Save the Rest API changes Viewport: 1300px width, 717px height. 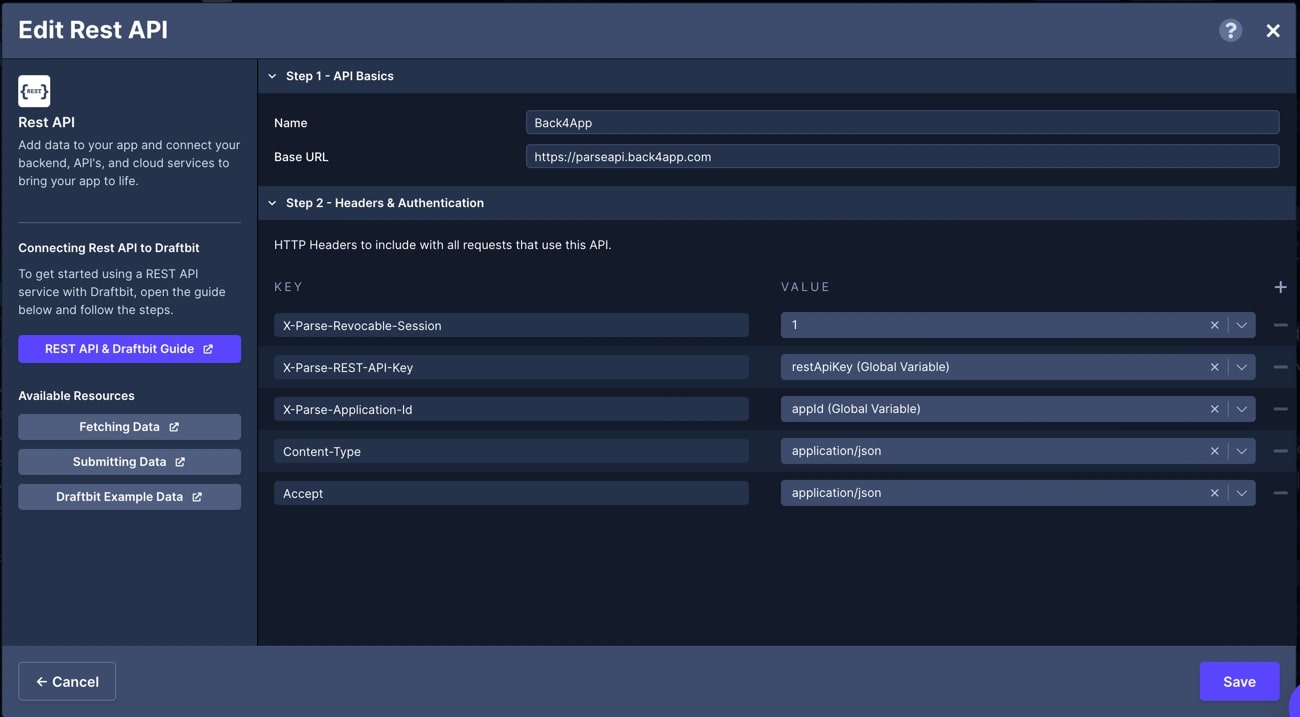coord(1239,681)
